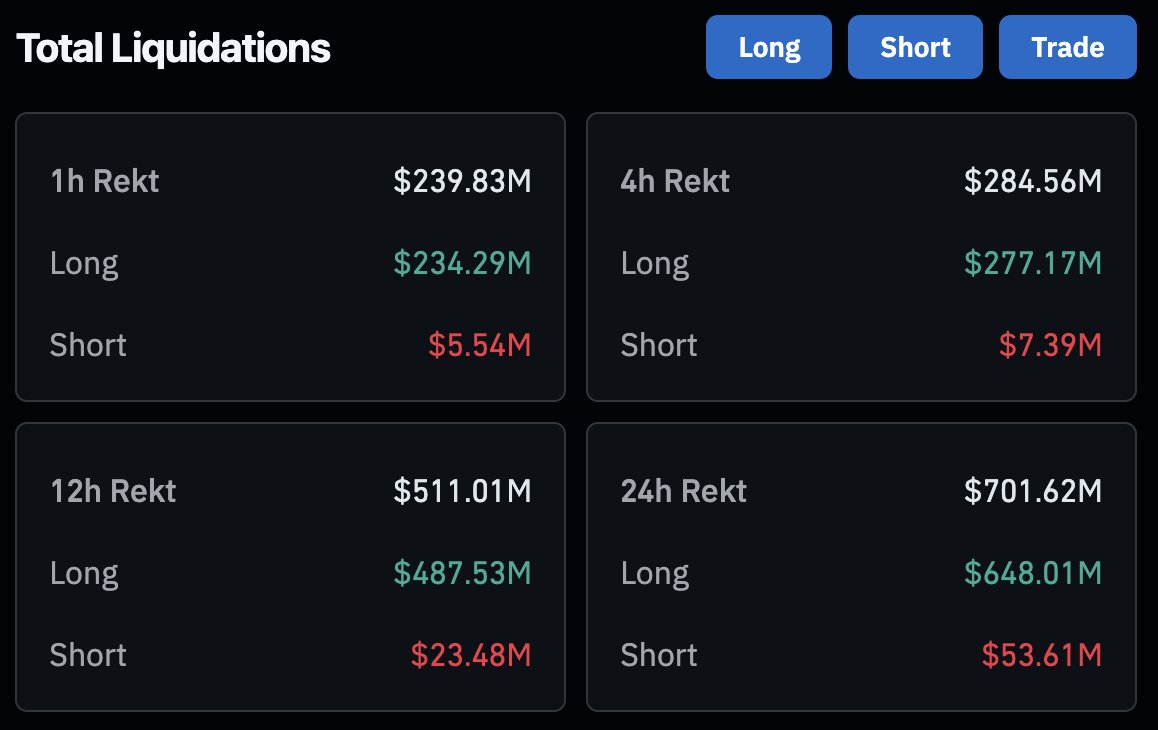The width and height of the screenshot is (1158, 730).
Task: Click the 12h Short value $23.48M
Action: pyautogui.click(x=471, y=655)
